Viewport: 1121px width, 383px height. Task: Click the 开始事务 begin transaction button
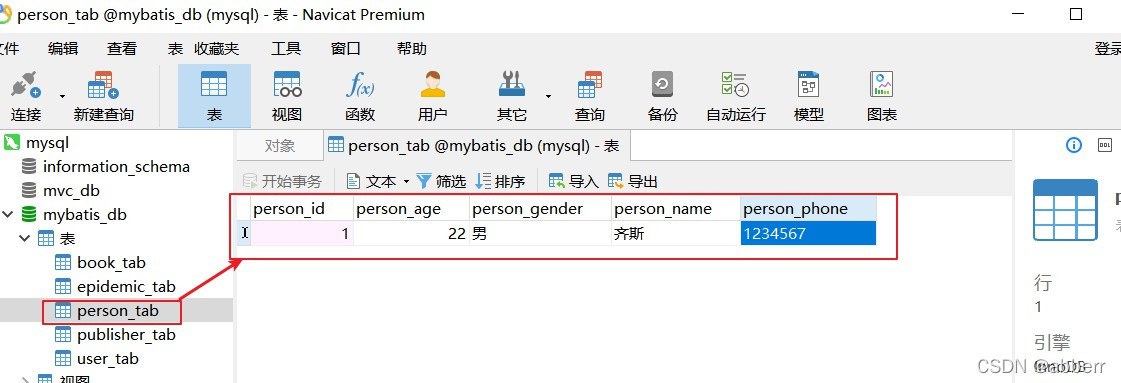pos(283,181)
